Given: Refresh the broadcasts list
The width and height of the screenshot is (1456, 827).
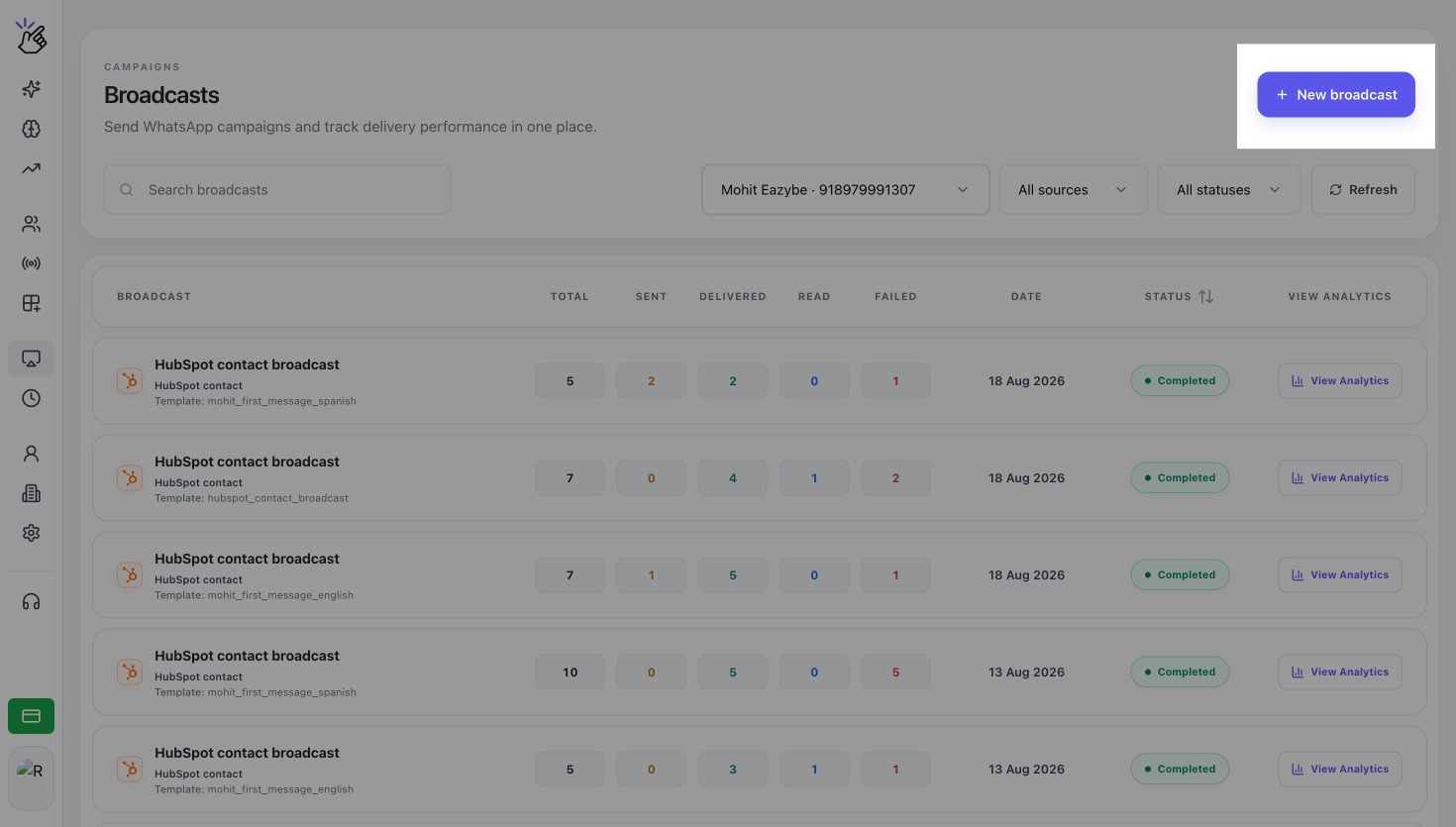Looking at the screenshot, I should pyautogui.click(x=1363, y=189).
